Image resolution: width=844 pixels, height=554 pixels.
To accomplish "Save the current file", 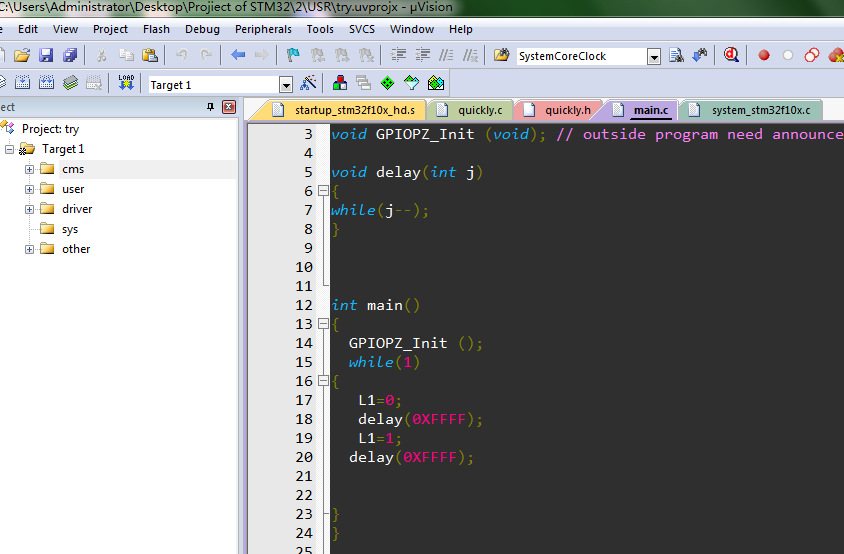I will tap(46, 55).
